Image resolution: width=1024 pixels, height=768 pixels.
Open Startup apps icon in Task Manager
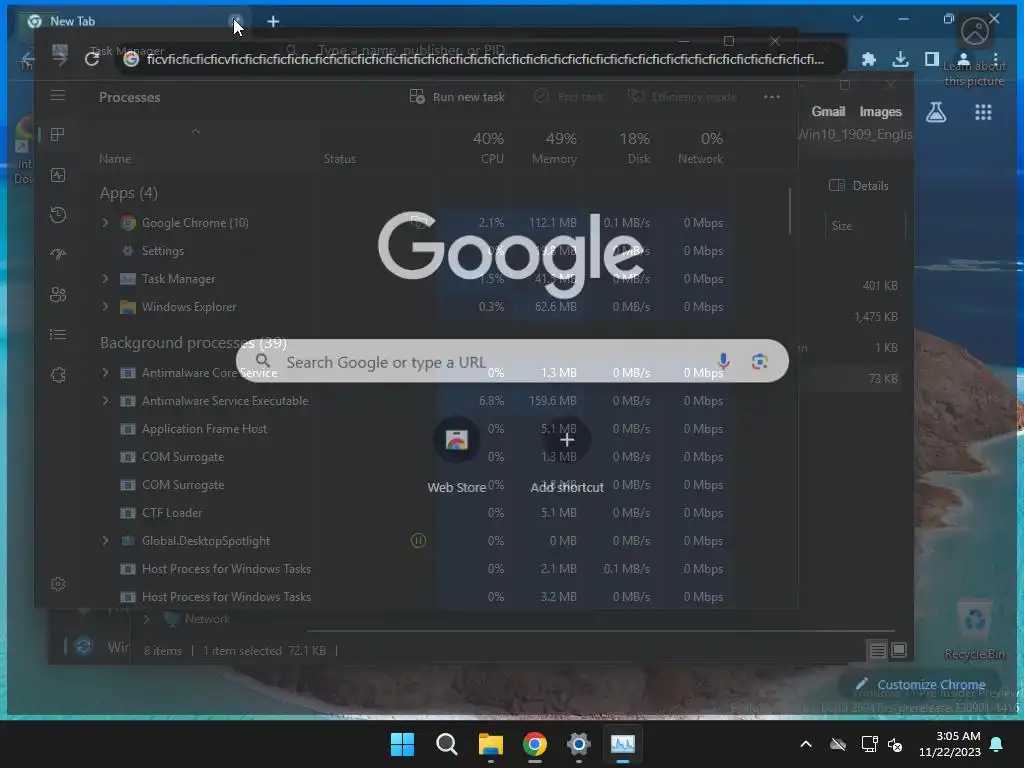coord(57,255)
